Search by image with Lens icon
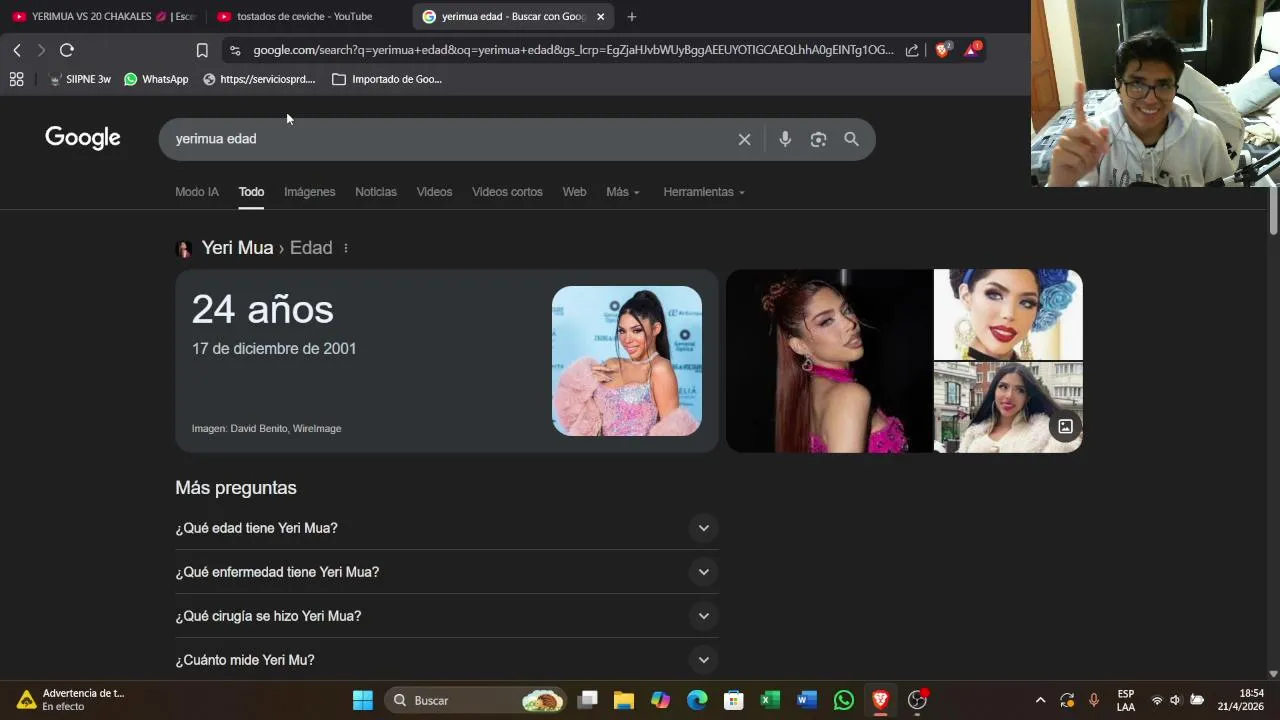 point(818,139)
